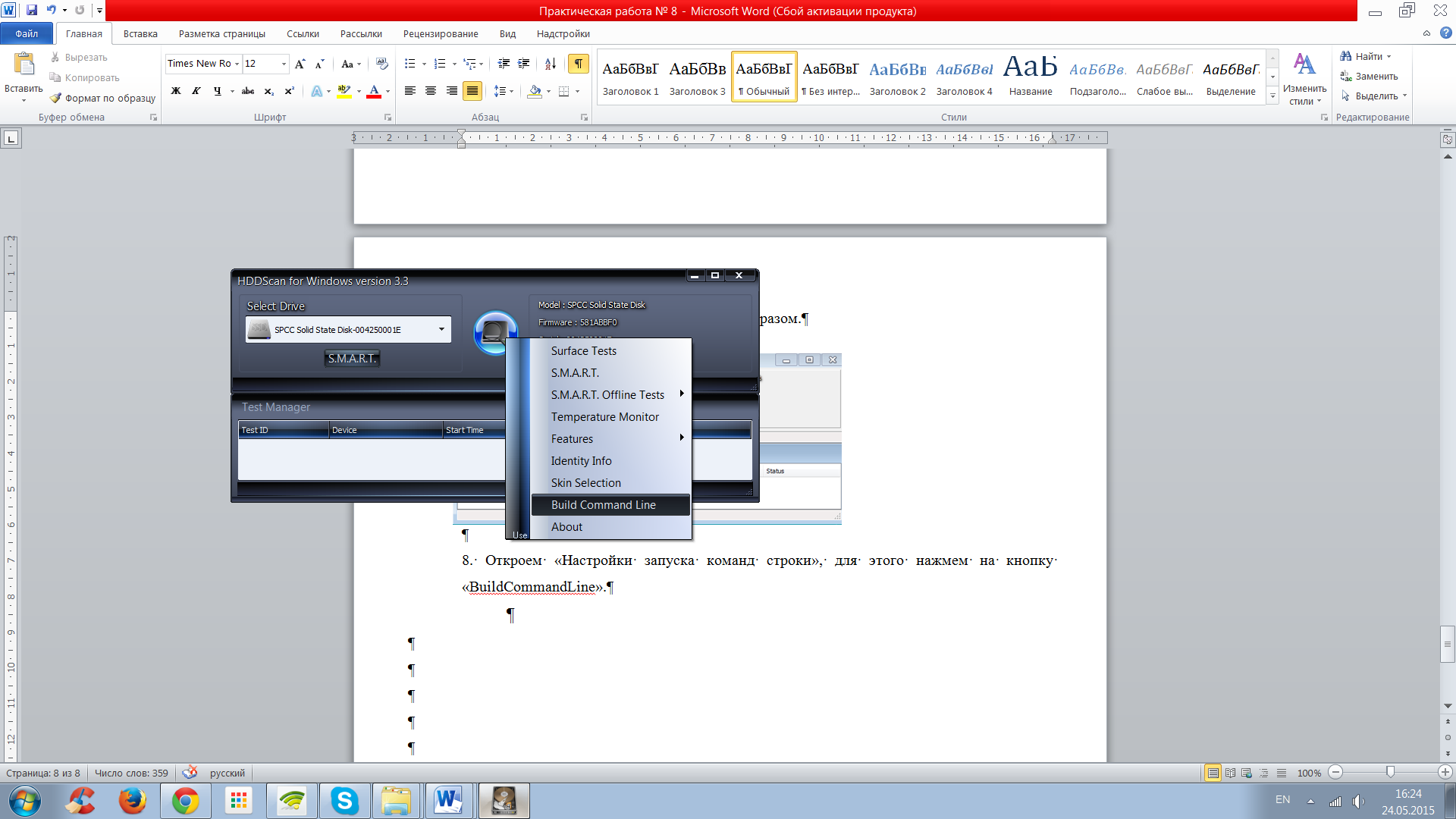This screenshot has height=819, width=1456.
Task: Select Identity Info menu entry
Action: [x=610, y=461]
